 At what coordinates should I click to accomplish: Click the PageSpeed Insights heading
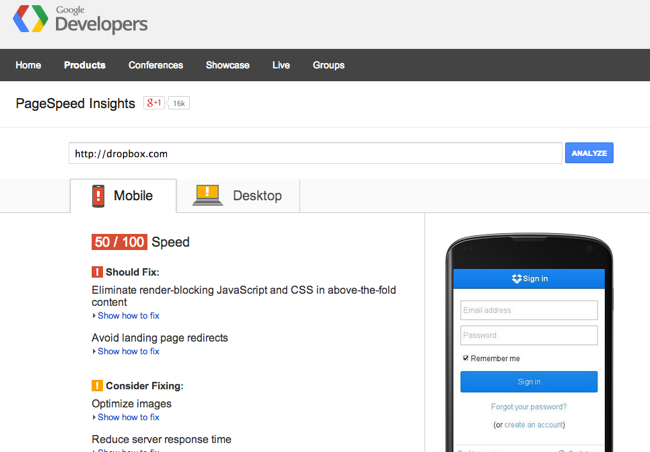[x=75, y=103]
